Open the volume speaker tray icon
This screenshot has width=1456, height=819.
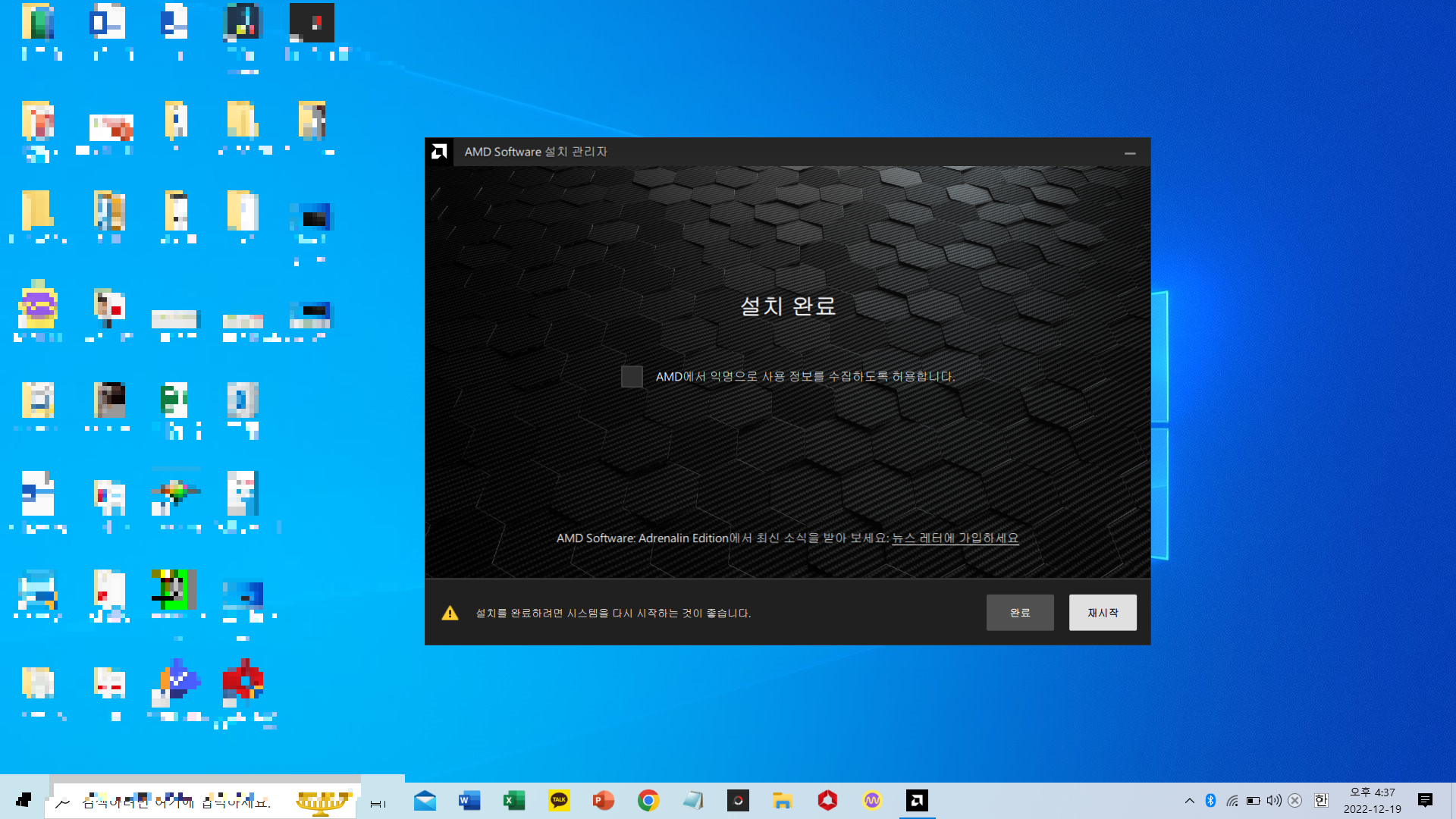coord(1274,801)
